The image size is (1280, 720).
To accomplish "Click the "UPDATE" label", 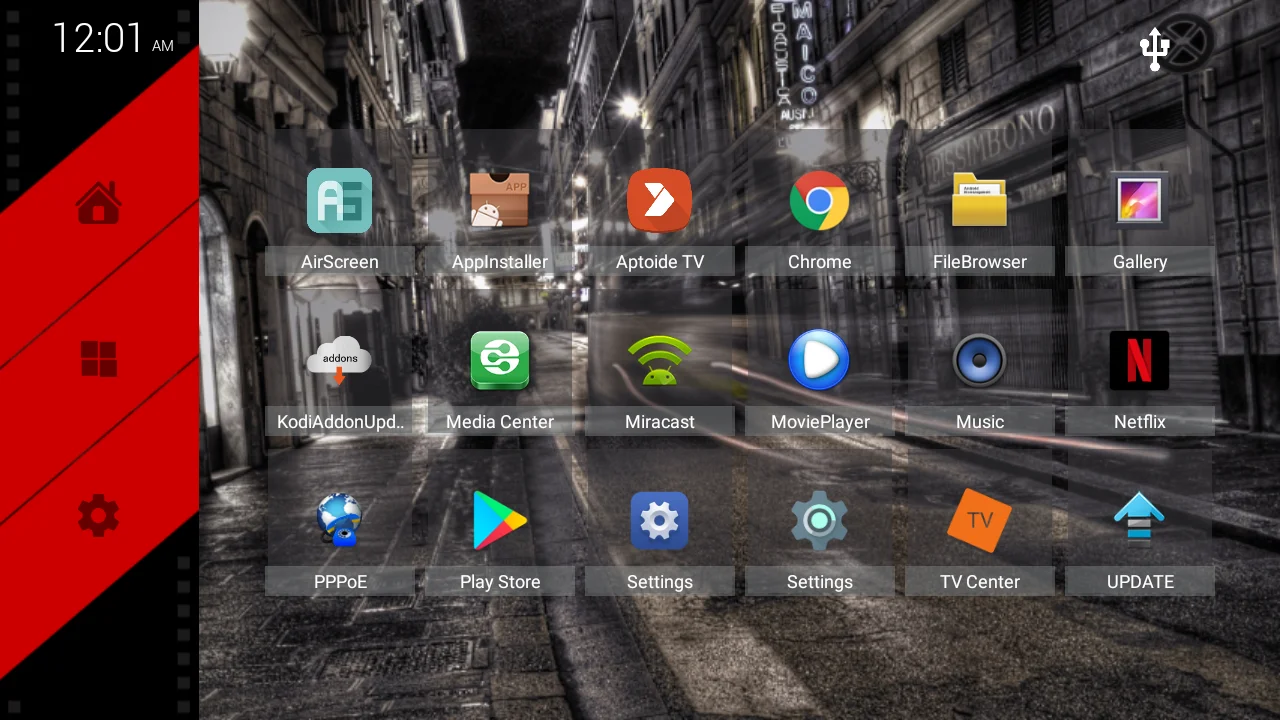I will (x=1140, y=582).
